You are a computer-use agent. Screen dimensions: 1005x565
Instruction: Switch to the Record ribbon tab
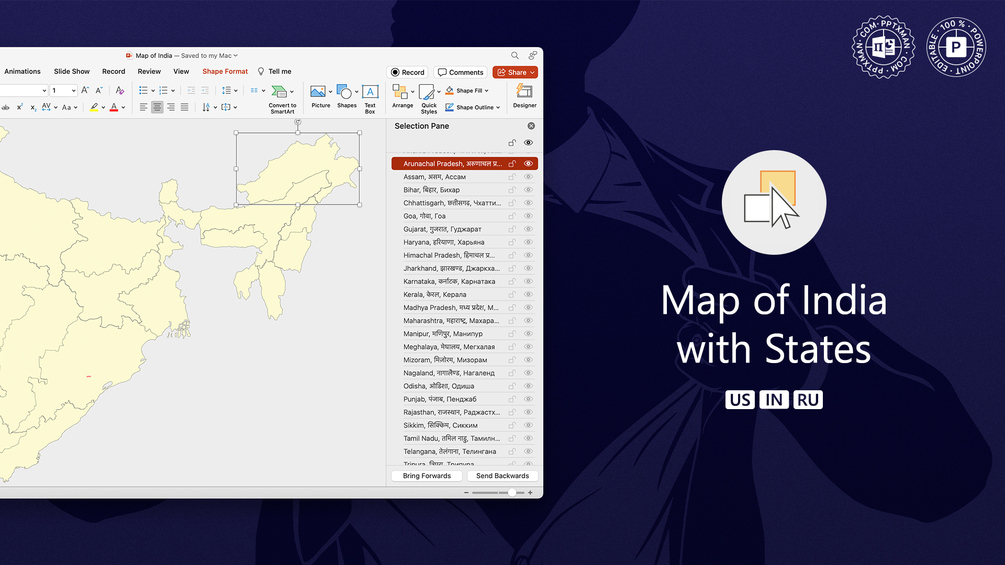[113, 72]
